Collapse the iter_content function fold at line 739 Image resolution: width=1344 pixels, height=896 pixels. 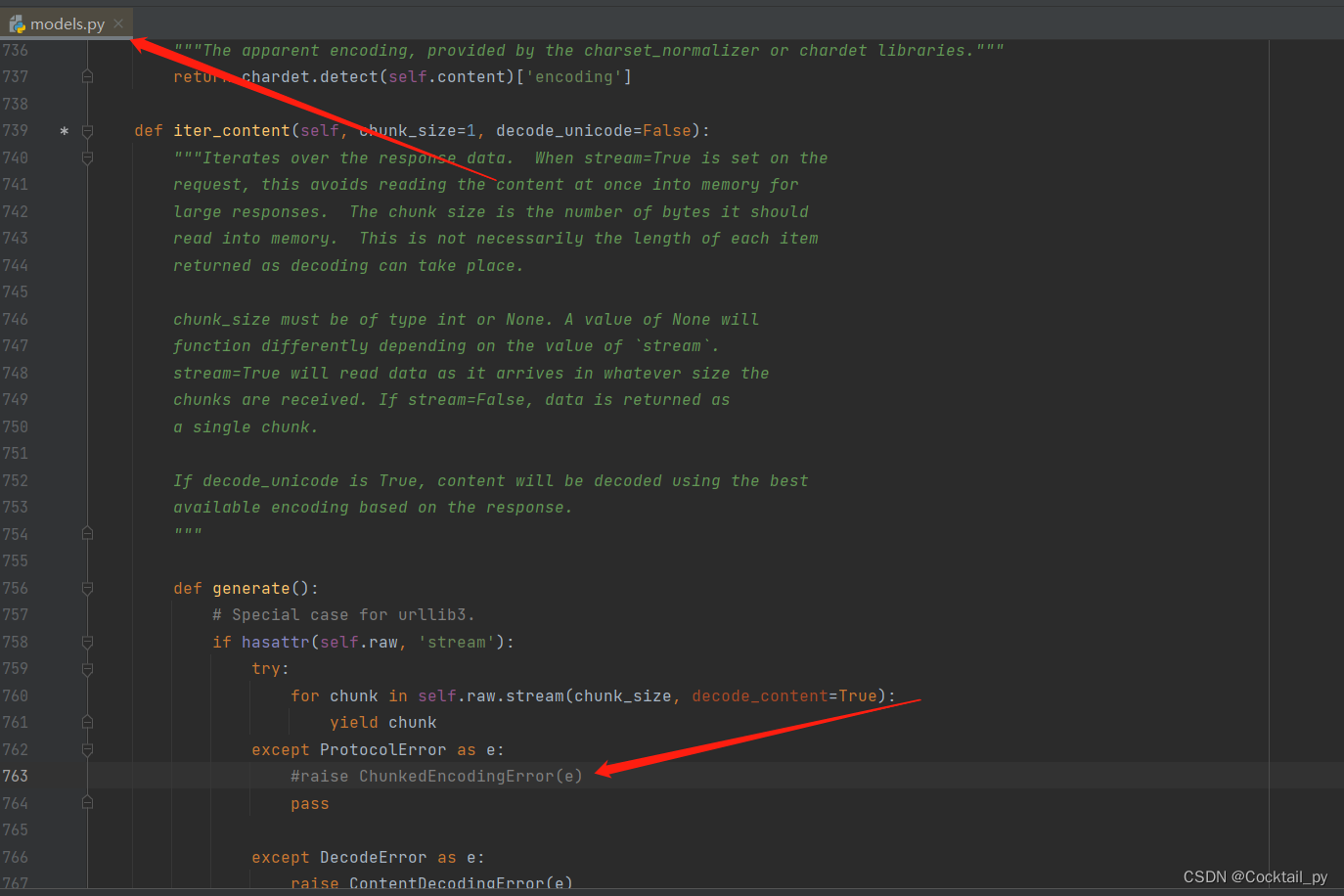[x=87, y=131]
